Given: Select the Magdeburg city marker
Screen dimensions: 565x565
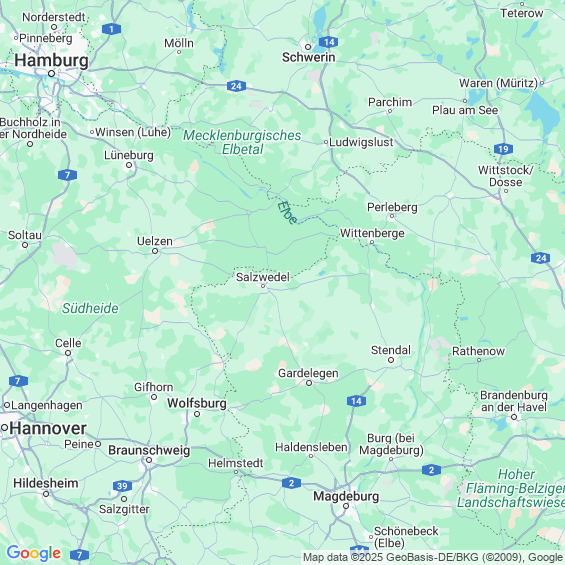Looking at the screenshot, I should pos(346,506).
